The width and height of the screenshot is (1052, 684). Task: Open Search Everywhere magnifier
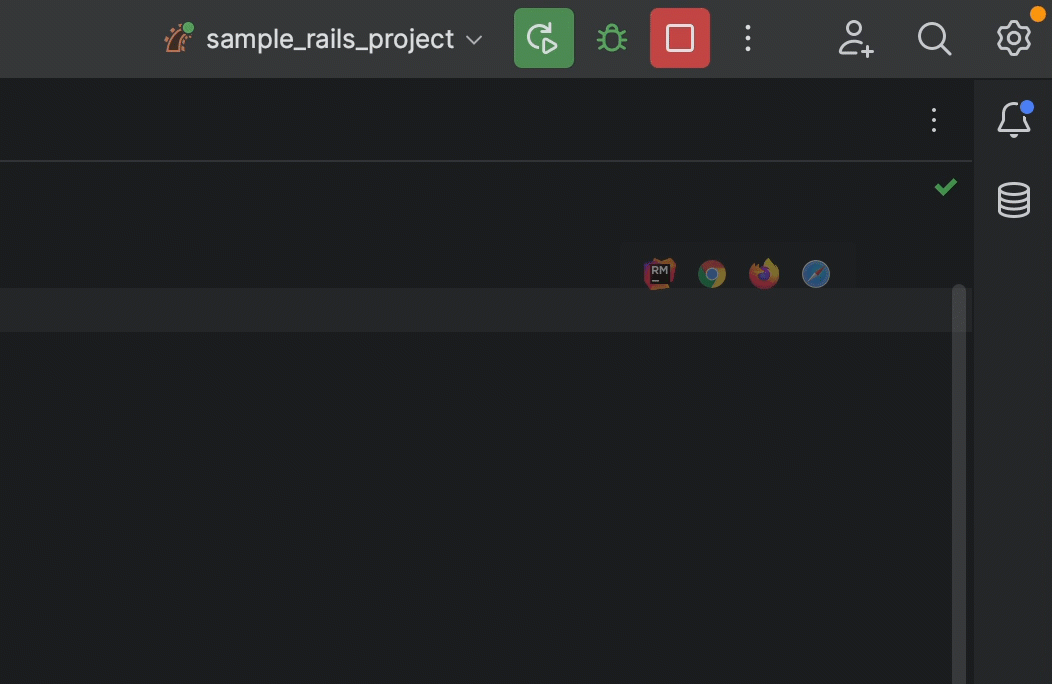click(934, 39)
